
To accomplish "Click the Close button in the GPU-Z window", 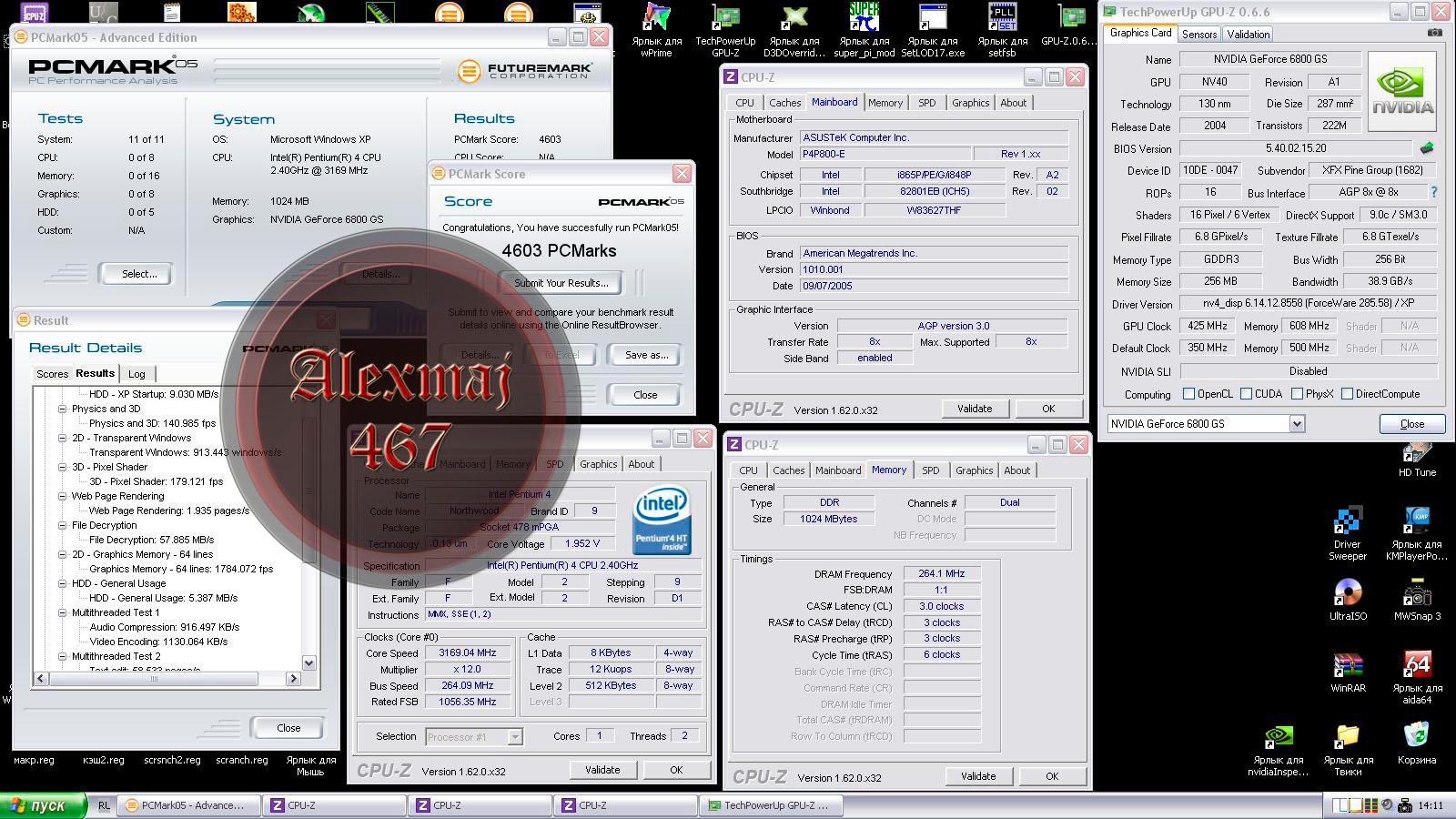I will [x=1412, y=424].
